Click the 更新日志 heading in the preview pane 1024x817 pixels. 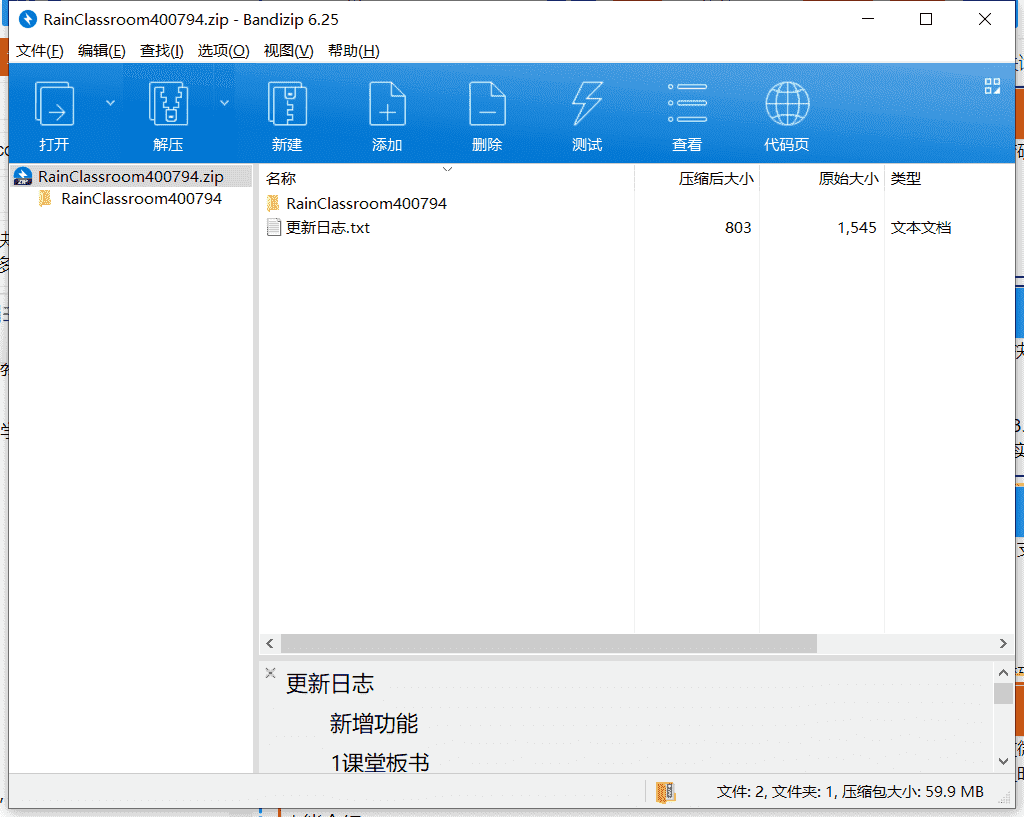tap(330, 684)
